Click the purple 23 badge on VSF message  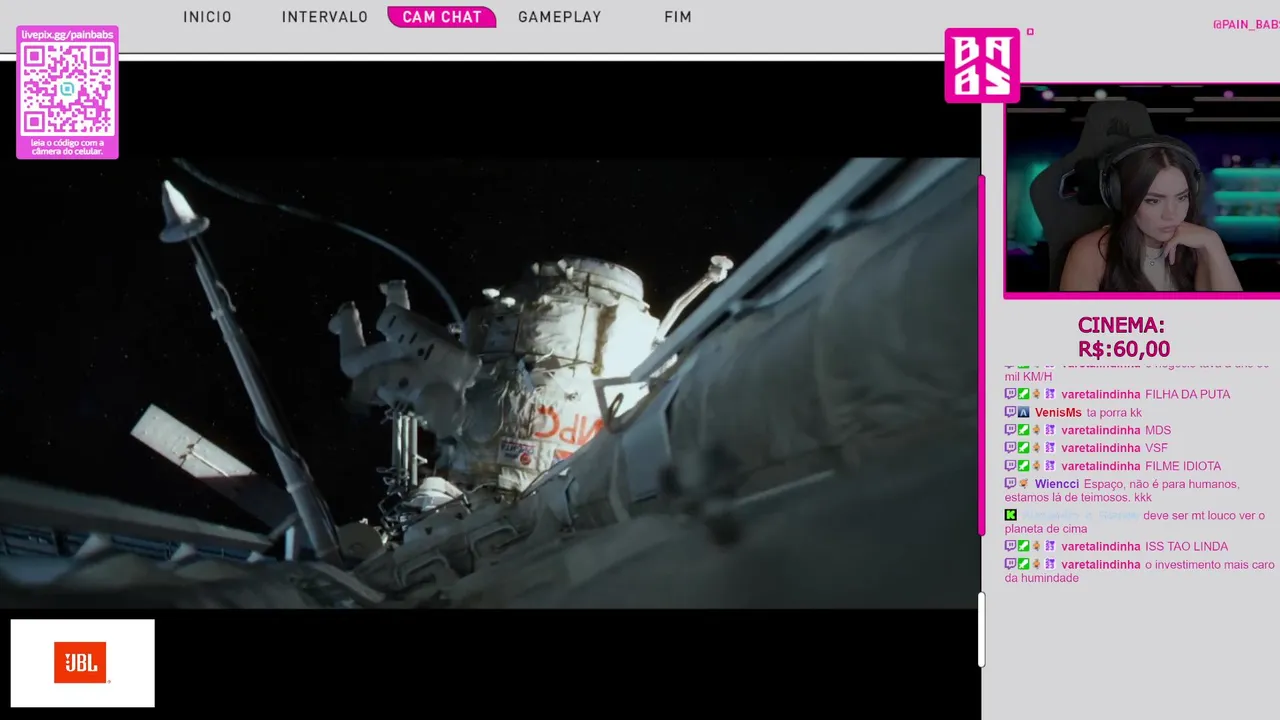point(1050,448)
